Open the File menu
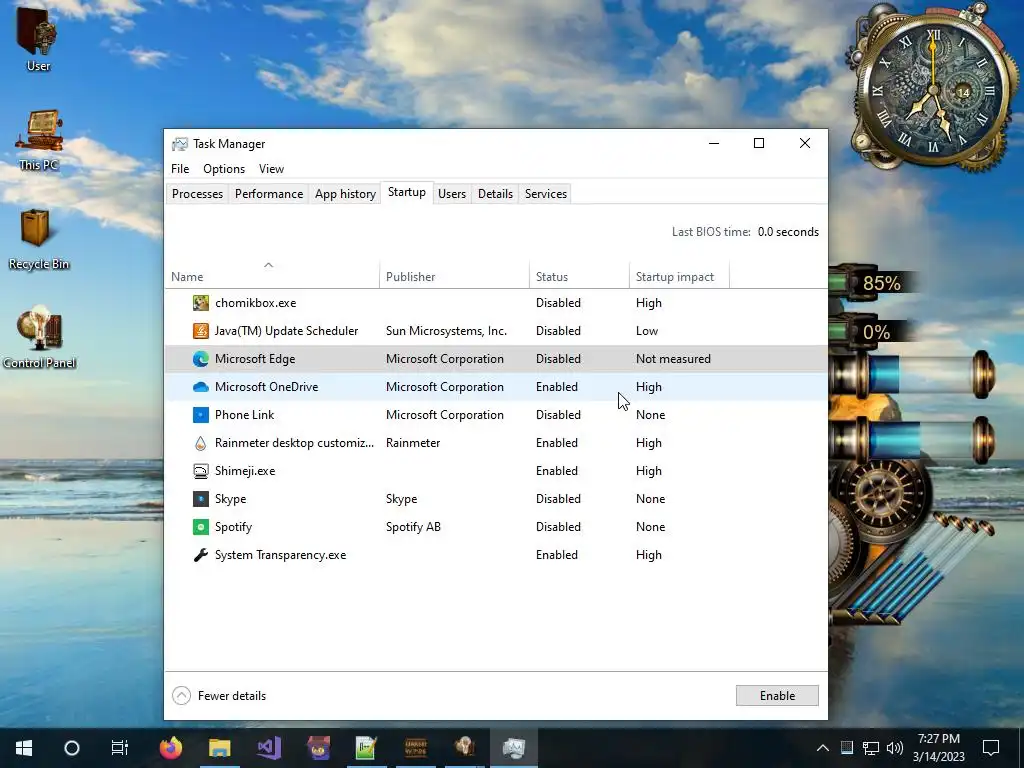Viewport: 1024px width, 768px height. 180,168
